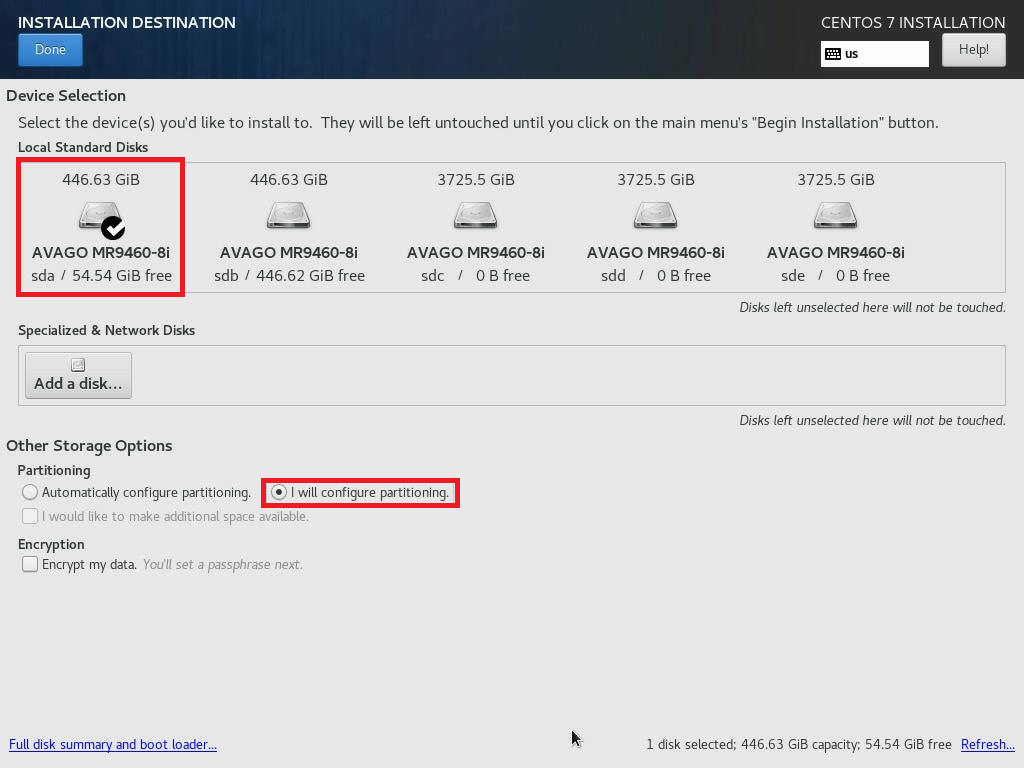1024x768 pixels.
Task: Click the 3725.5 GiB size above sdc
Action: point(476,180)
